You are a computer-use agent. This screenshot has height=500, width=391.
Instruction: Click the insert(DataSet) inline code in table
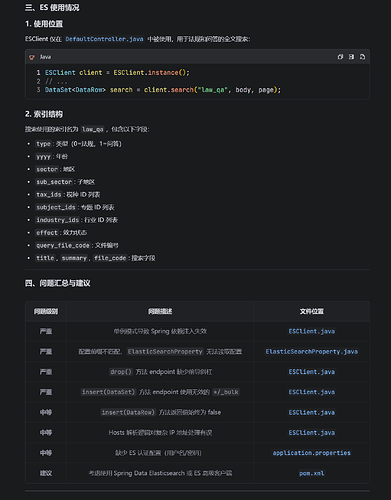coord(108,392)
